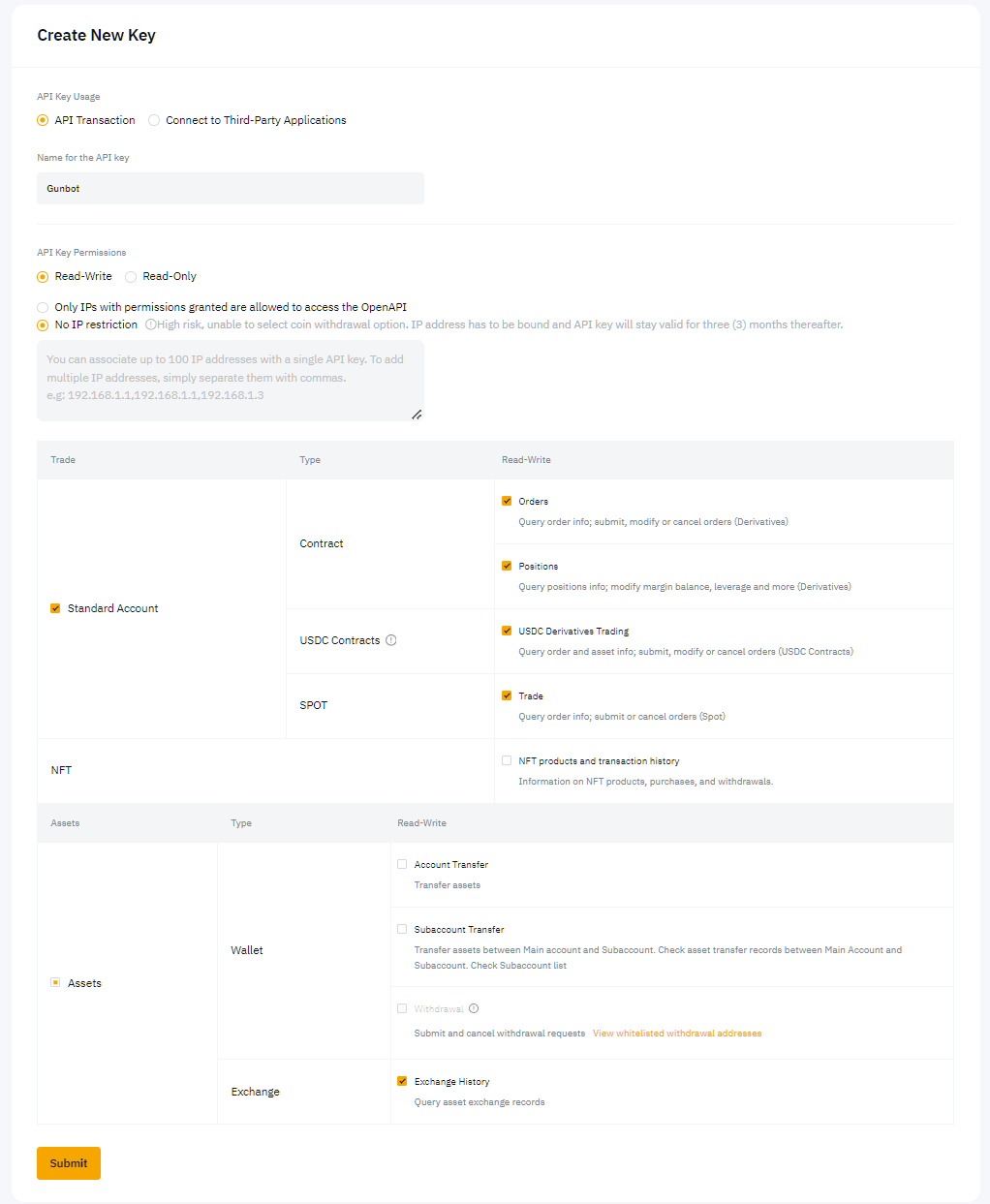Click the Trade column header
Screen dimensions: 990x1204
point(63,460)
